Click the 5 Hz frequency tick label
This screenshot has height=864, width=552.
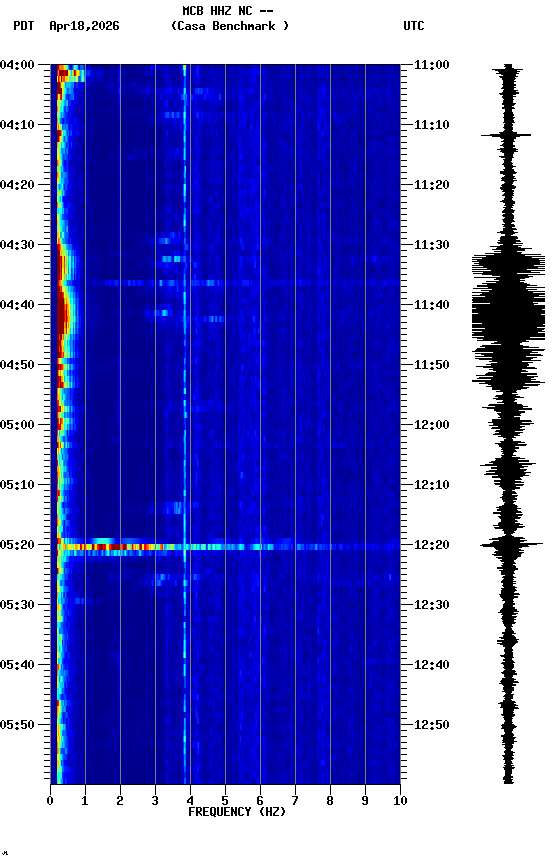coord(225,801)
